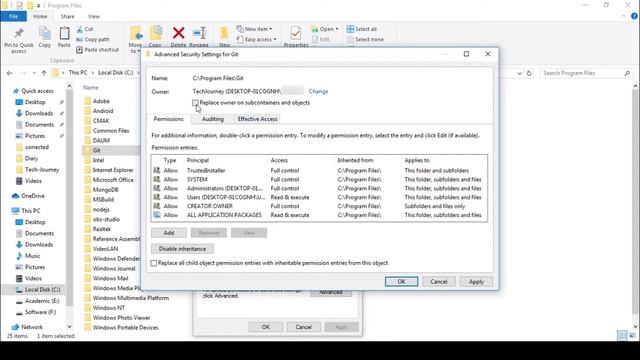Viewport: 640px width, 360px height.
Task: Click the search magnifier icon
Action: pyautogui.click(x=627, y=73)
